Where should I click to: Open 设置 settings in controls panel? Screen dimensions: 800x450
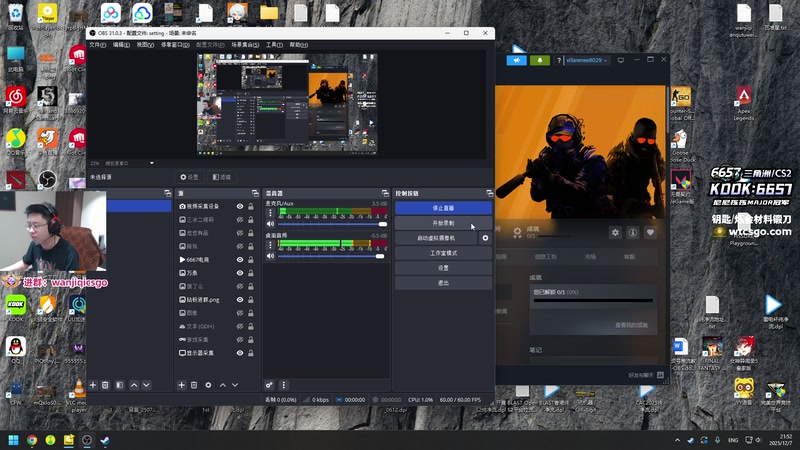pyautogui.click(x=443, y=268)
